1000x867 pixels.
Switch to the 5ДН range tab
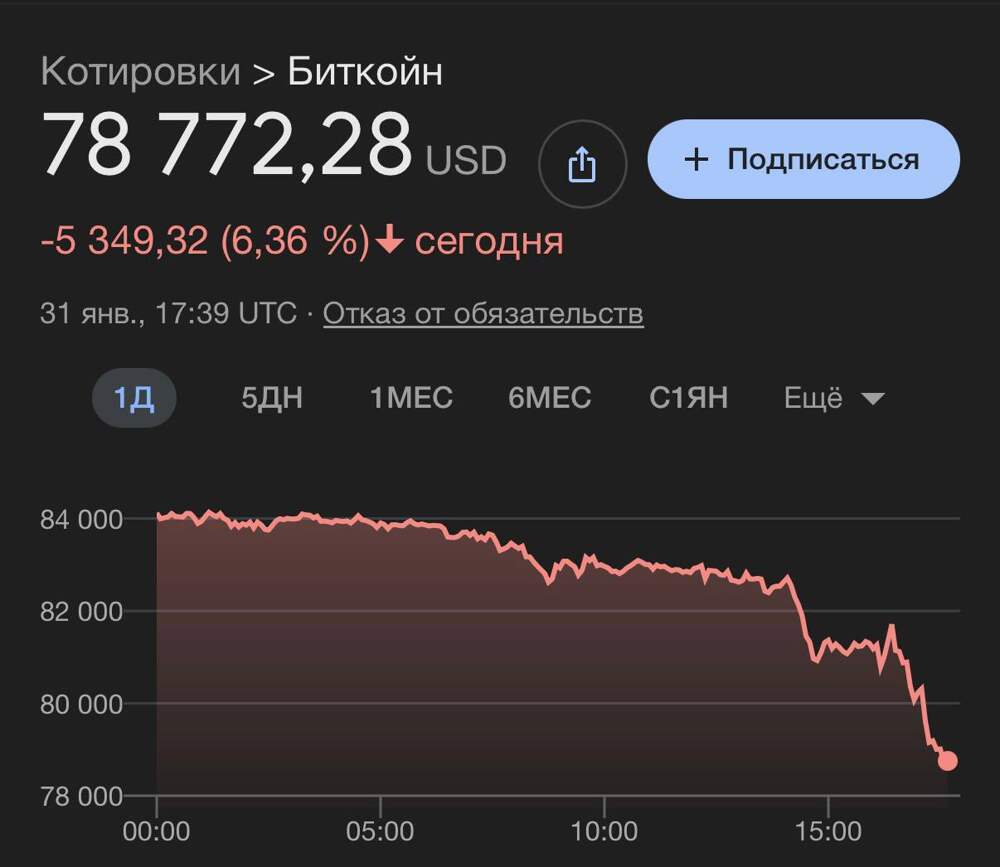[x=272, y=398]
